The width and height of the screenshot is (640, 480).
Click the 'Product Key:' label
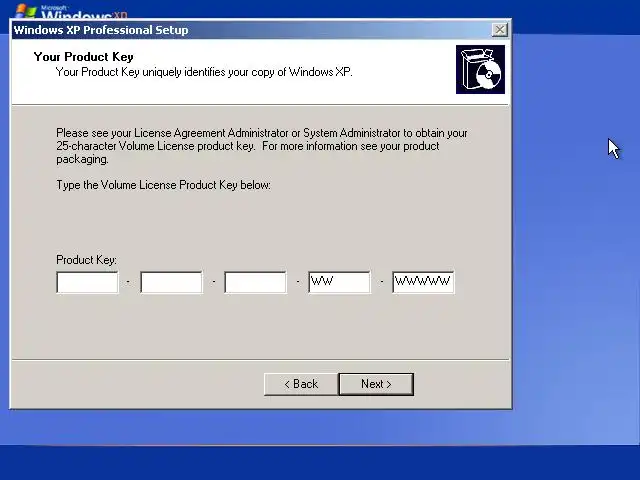pyautogui.click(x=86, y=260)
